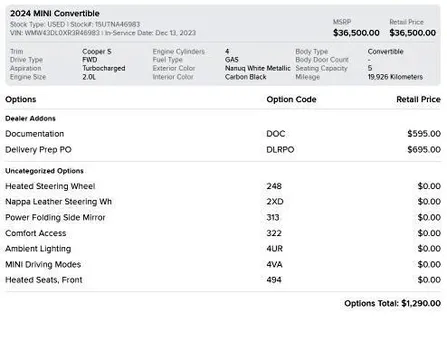
Task: Click the option code '494'
Action: [274, 280]
